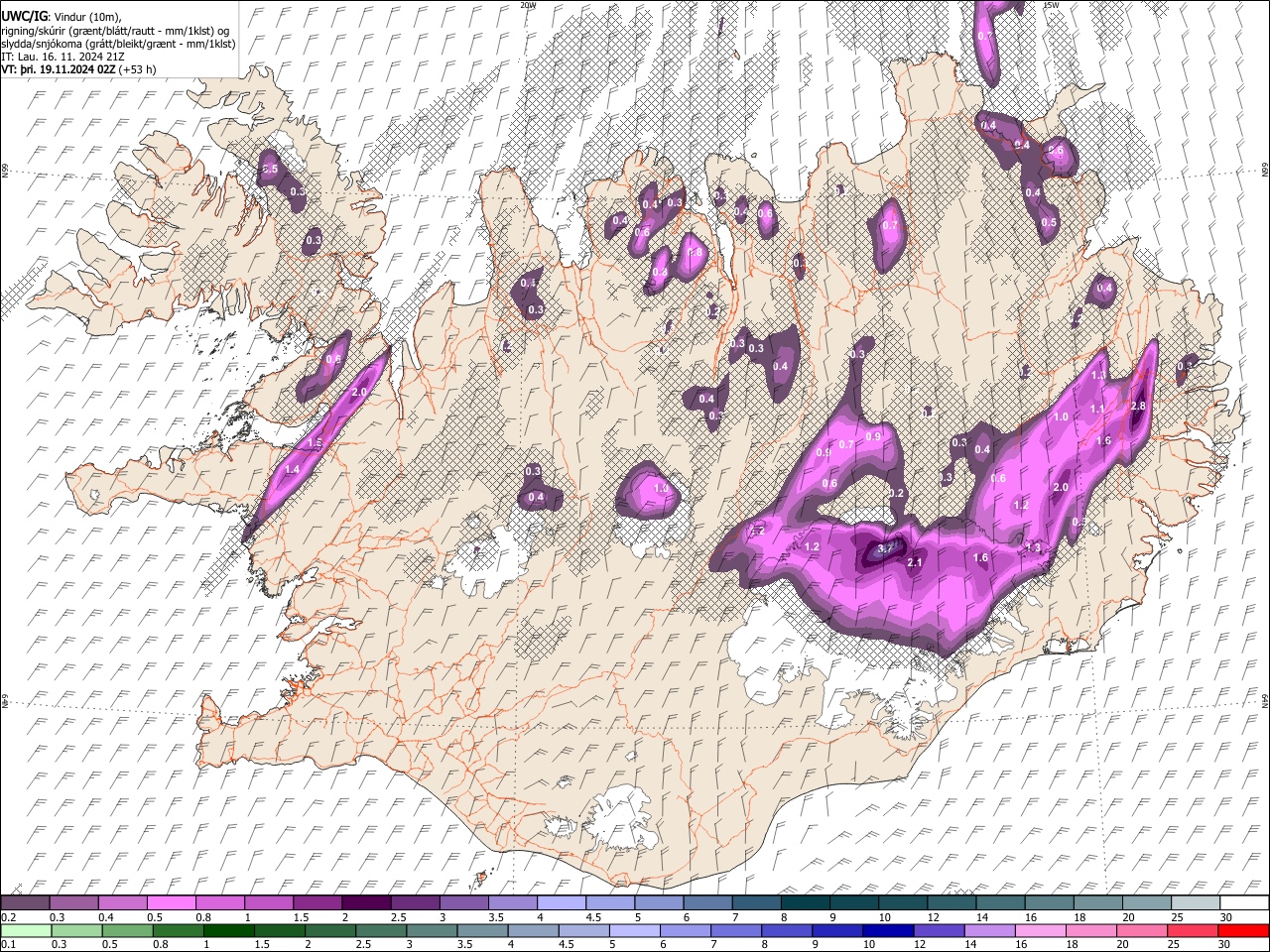Click the '2.1' value beside the 3.2 maximum
The image size is (1270, 952).
(x=916, y=563)
